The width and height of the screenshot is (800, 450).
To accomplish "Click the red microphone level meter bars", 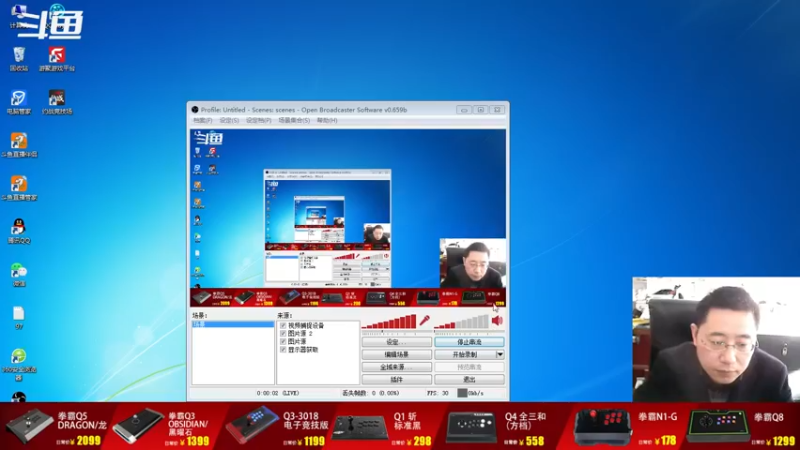I will click(x=389, y=321).
